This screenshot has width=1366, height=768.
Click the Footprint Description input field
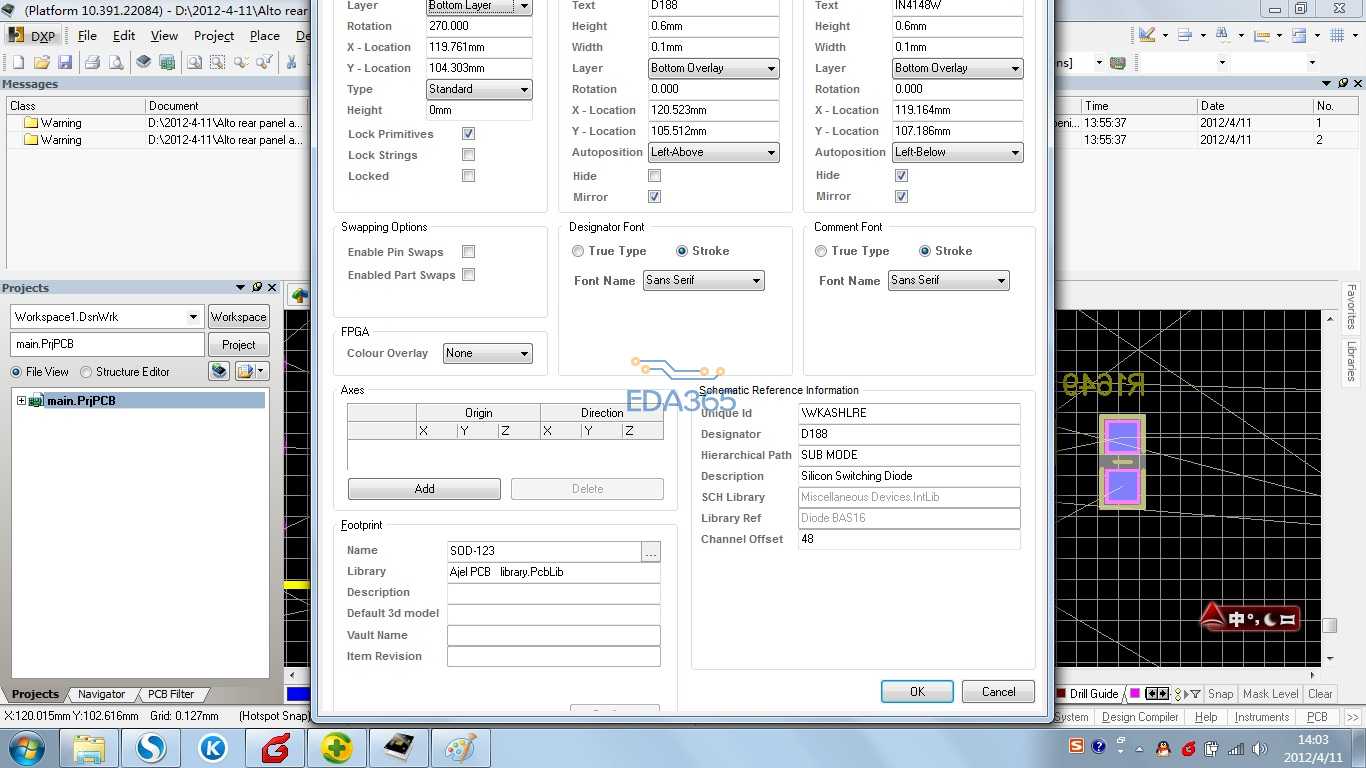coord(553,593)
